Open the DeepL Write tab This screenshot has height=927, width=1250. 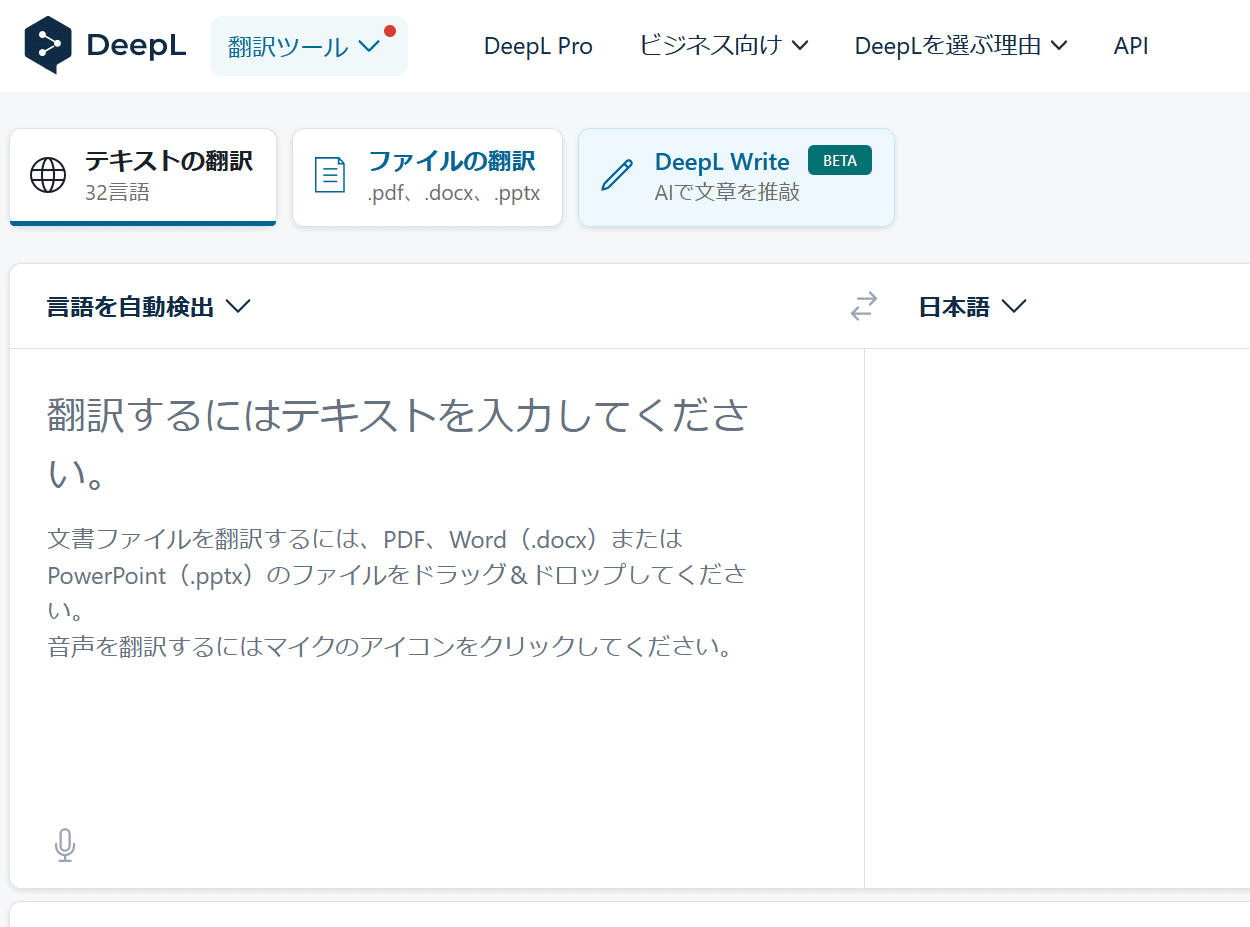click(736, 176)
